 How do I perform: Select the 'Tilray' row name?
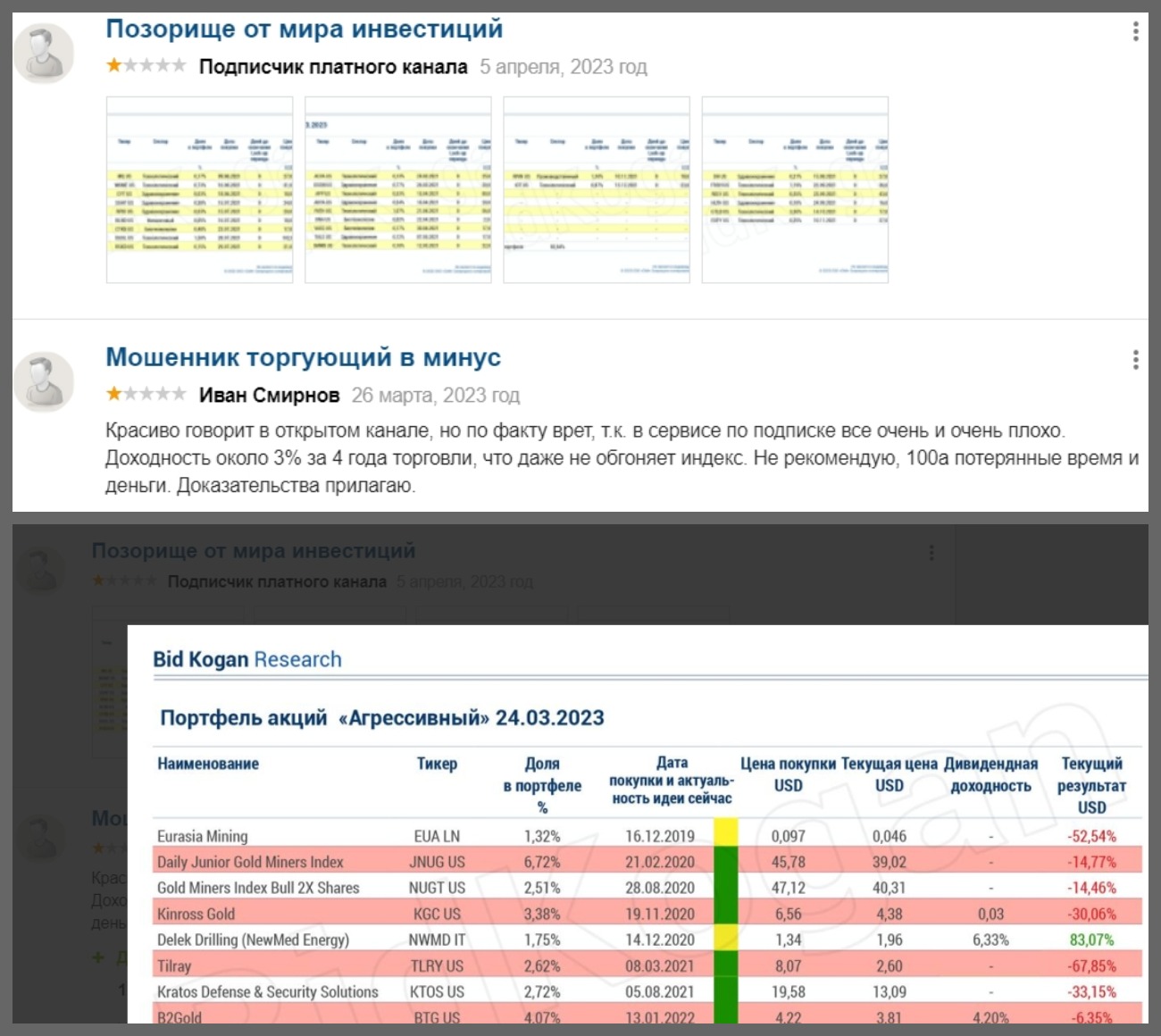click(x=174, y=965)
